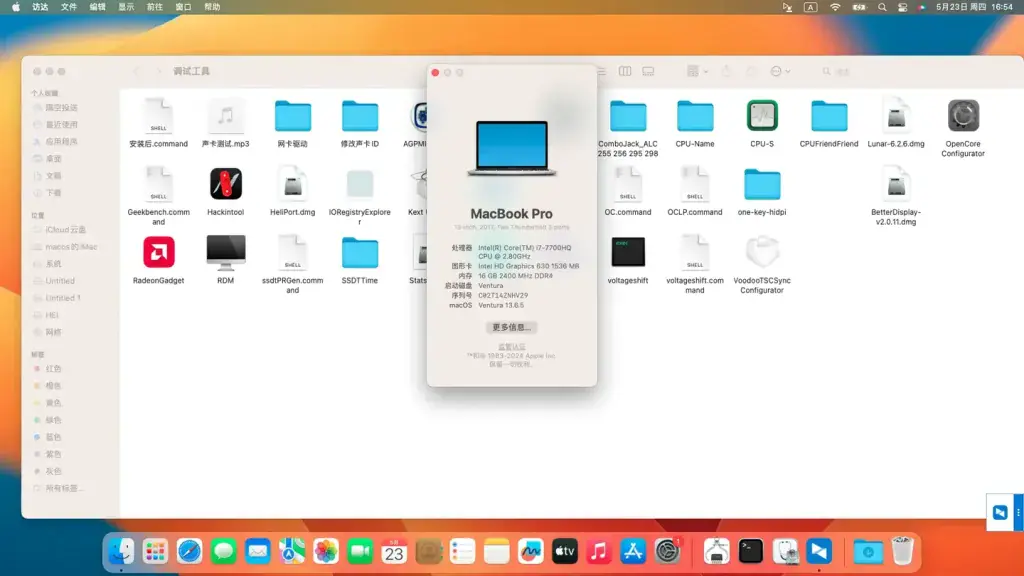Select the Geekbench.command shell script
The height and width of the screenshot is (576, 1024).
[x=159, y=184]
